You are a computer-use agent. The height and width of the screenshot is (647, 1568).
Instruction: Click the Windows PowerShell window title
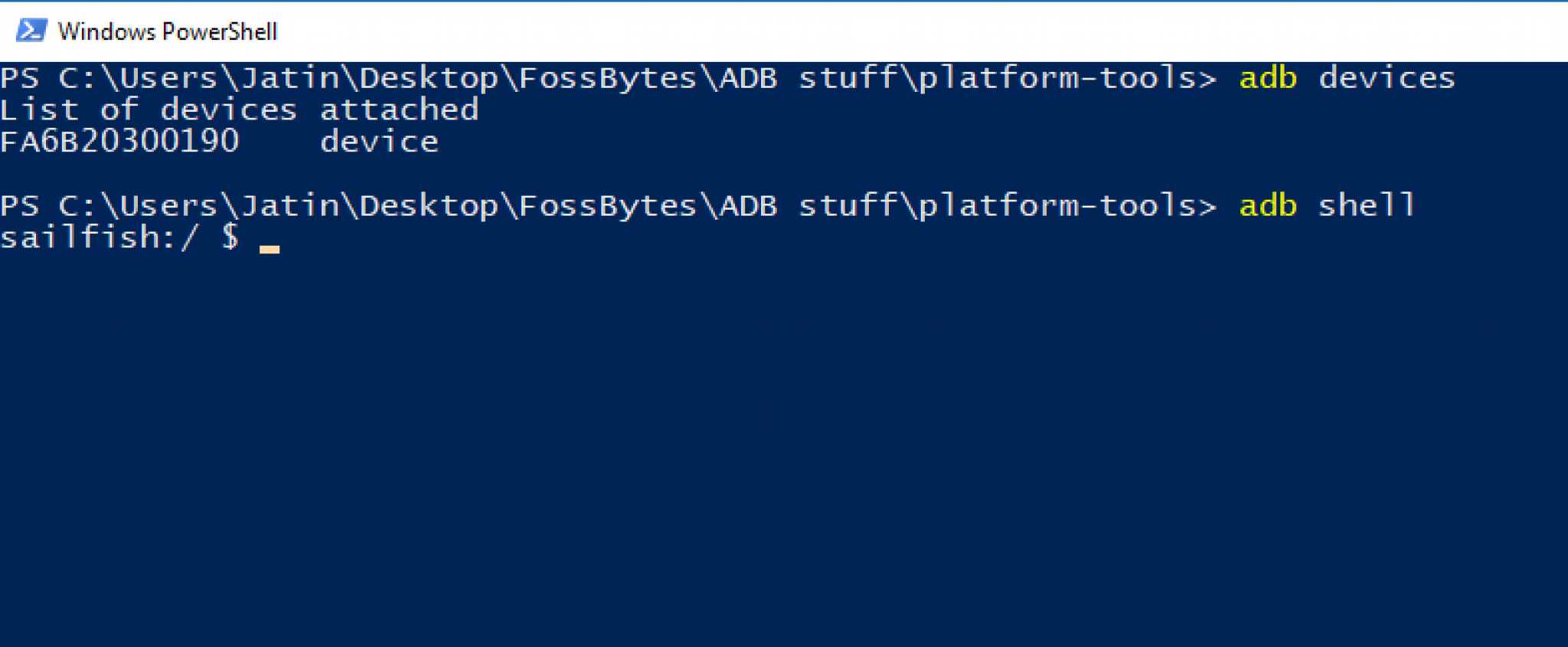click(x=167, y=31)
